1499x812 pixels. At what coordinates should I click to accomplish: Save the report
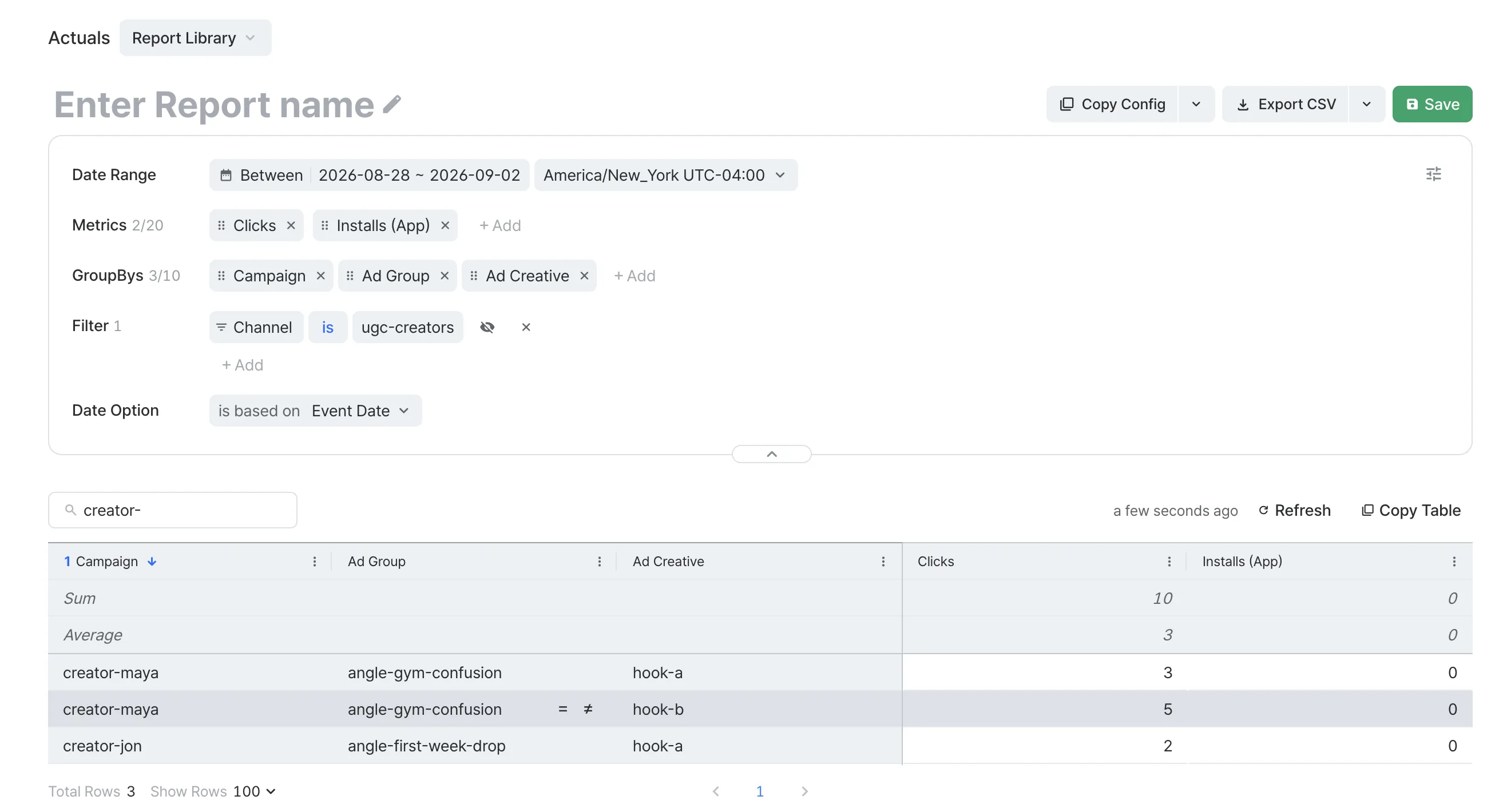(x=1431, y=105)
